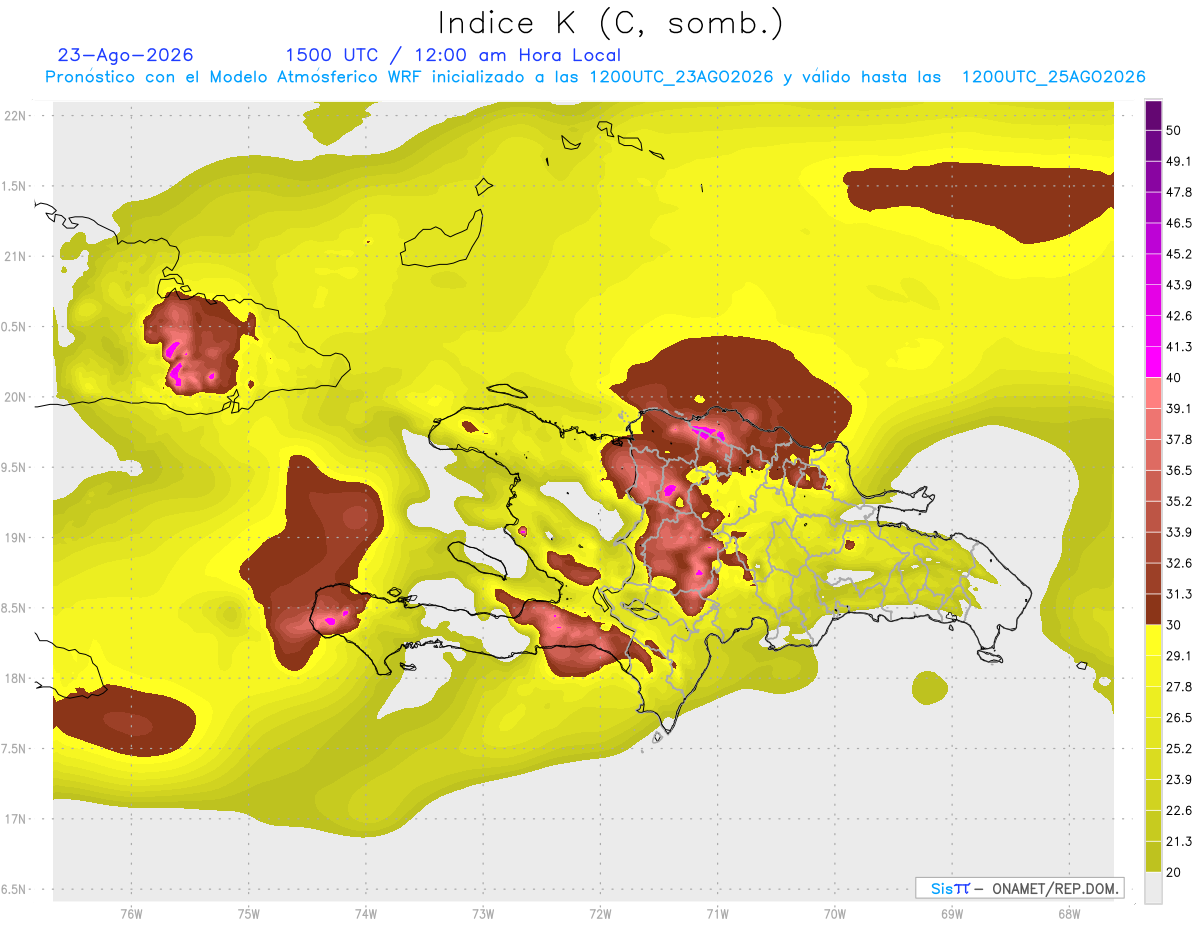Click the colorbar label "42.6"

click(1180, 316)
